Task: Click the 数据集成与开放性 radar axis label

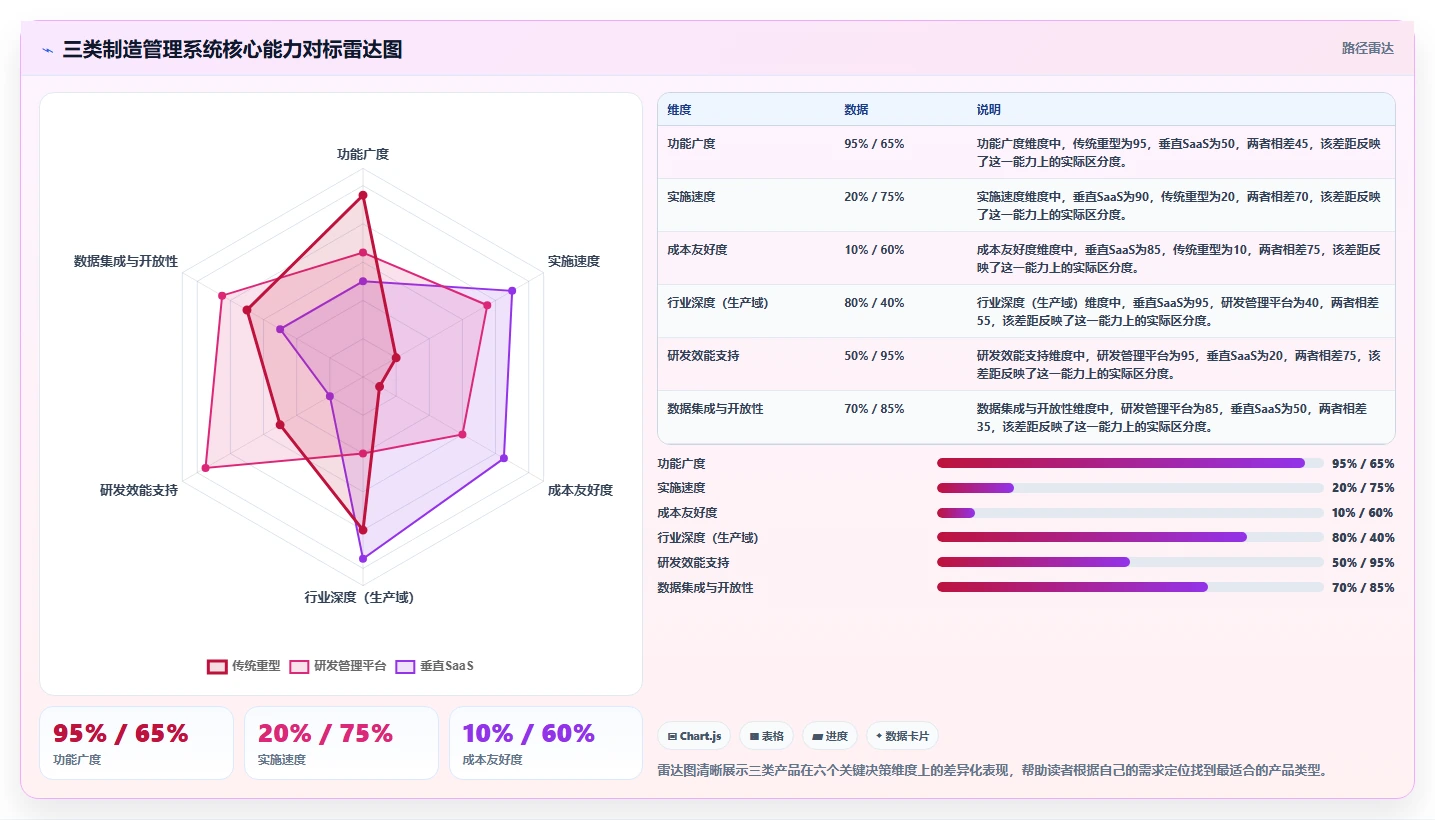Action: 126,261
